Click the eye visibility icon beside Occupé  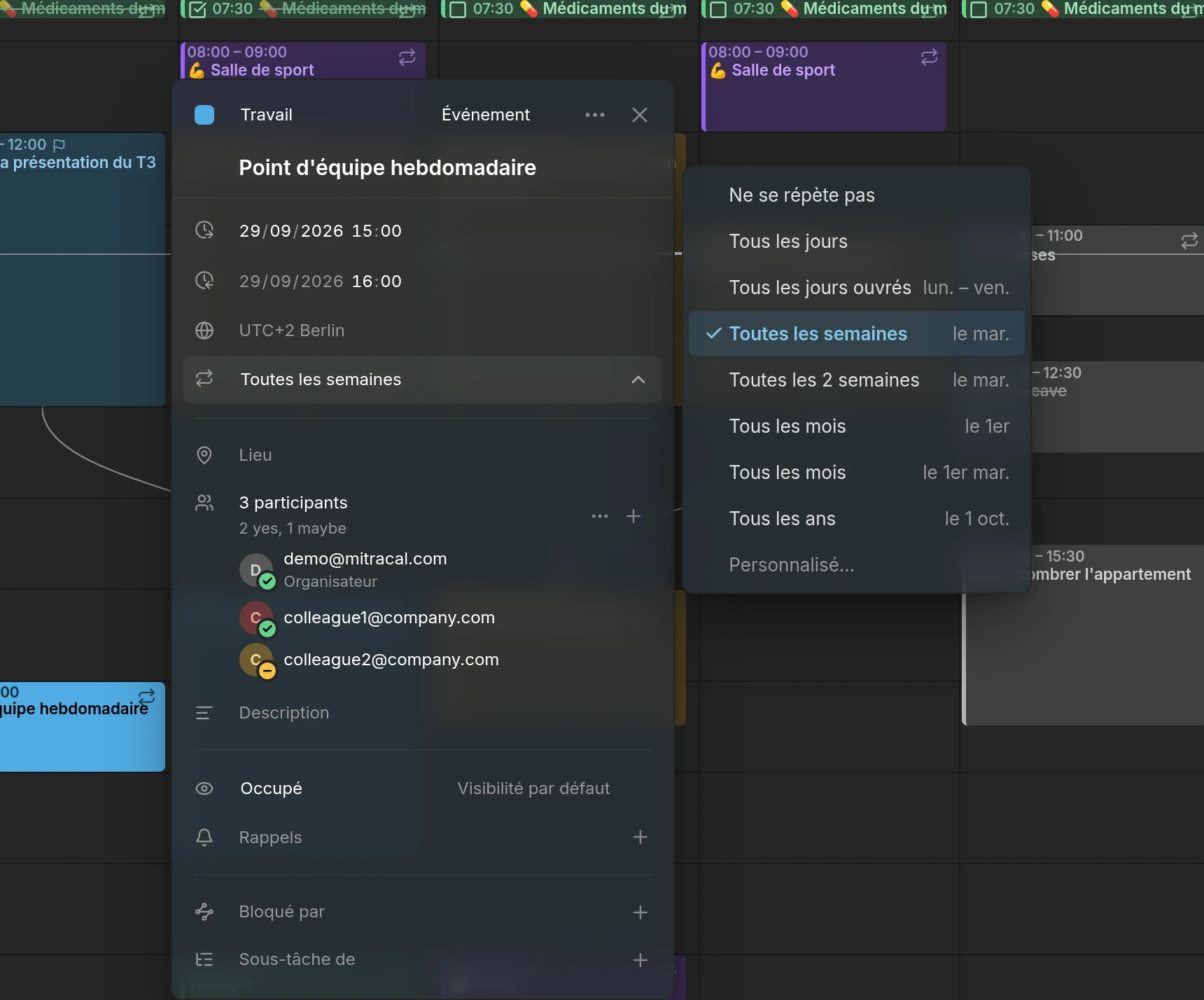tap(204, 789)
